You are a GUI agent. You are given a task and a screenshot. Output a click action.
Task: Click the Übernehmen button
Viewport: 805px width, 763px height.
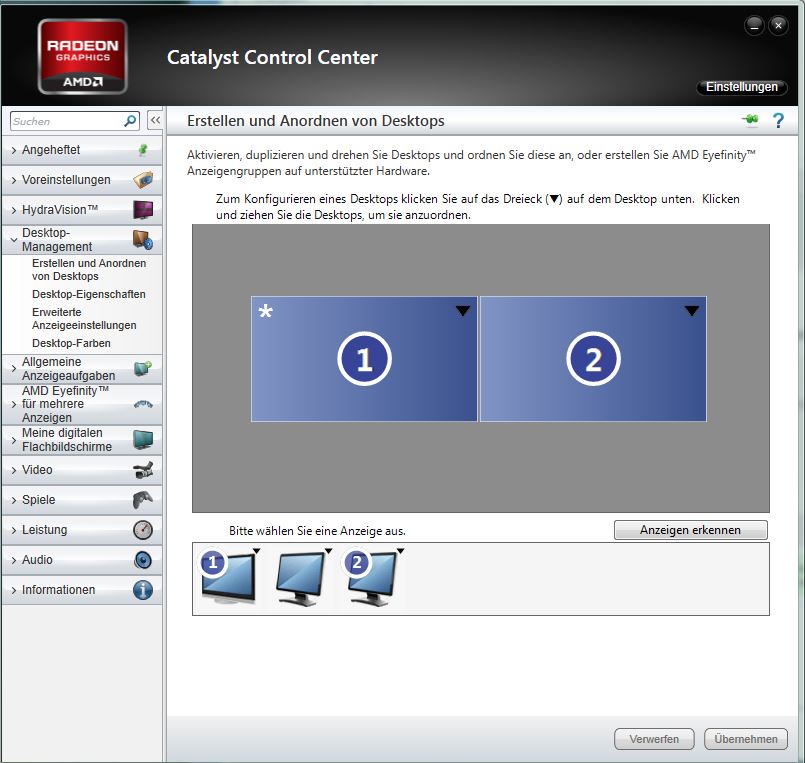click(x=745, y=739)
